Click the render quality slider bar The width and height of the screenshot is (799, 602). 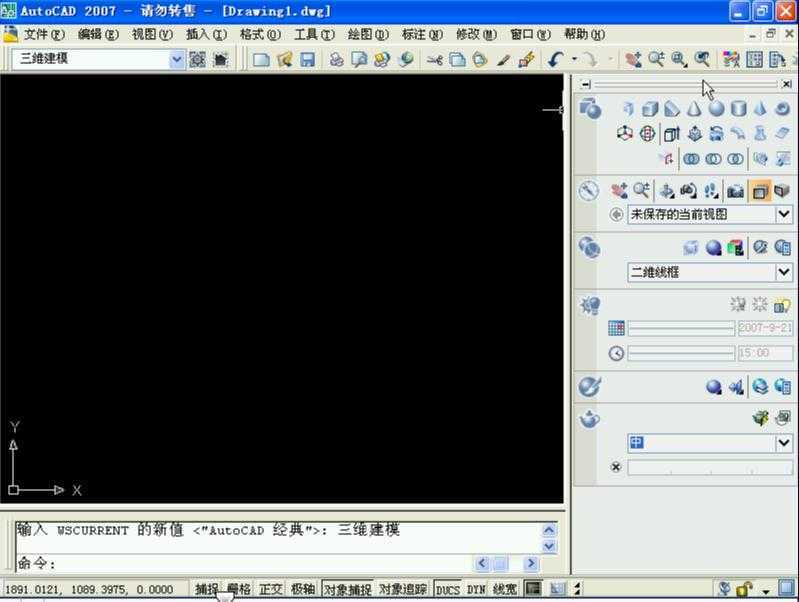coord(710,467)
